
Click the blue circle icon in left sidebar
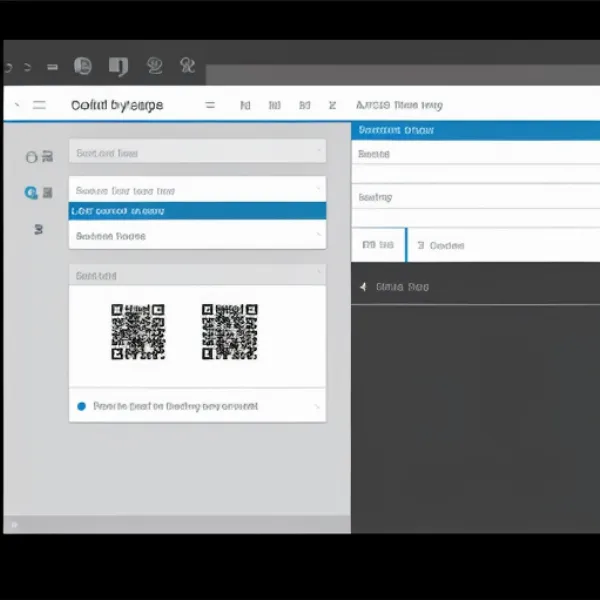pos(31,192)
